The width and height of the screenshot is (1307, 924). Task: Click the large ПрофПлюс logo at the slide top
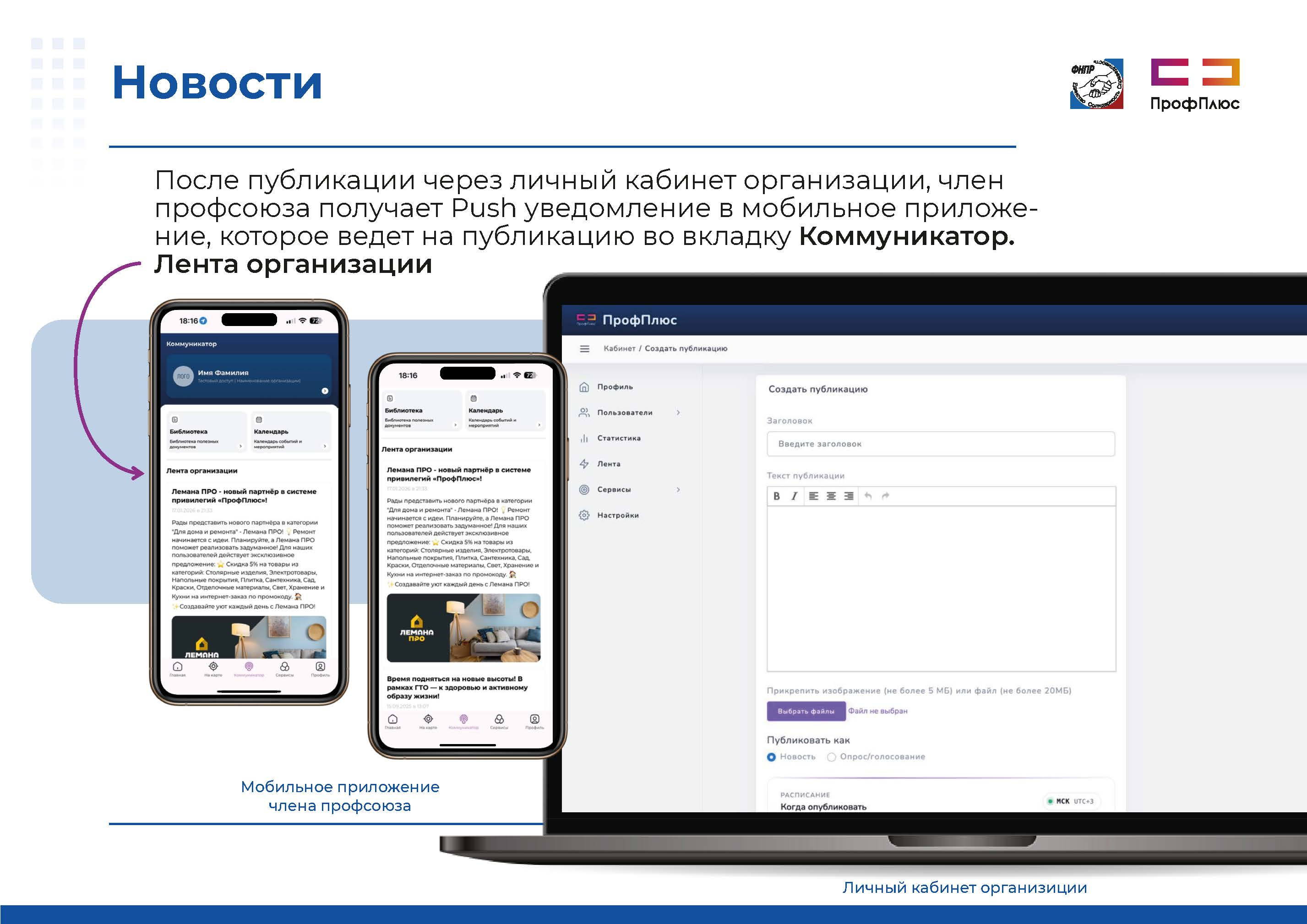[x=1195, y=84]
